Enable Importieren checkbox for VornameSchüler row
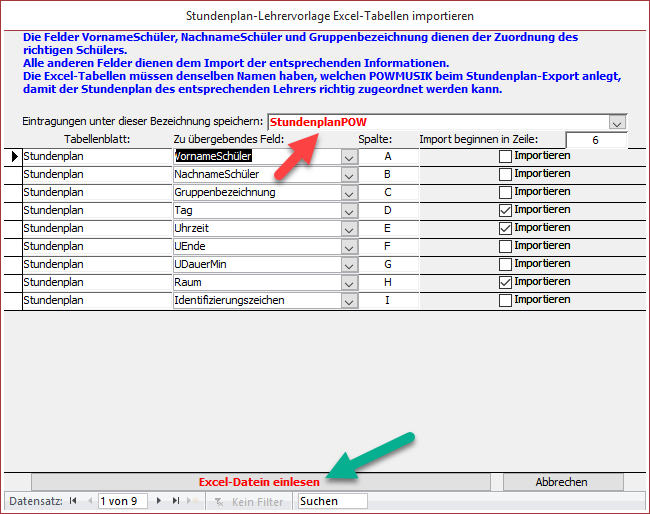650x514 pixels. [x=505, y=156]
